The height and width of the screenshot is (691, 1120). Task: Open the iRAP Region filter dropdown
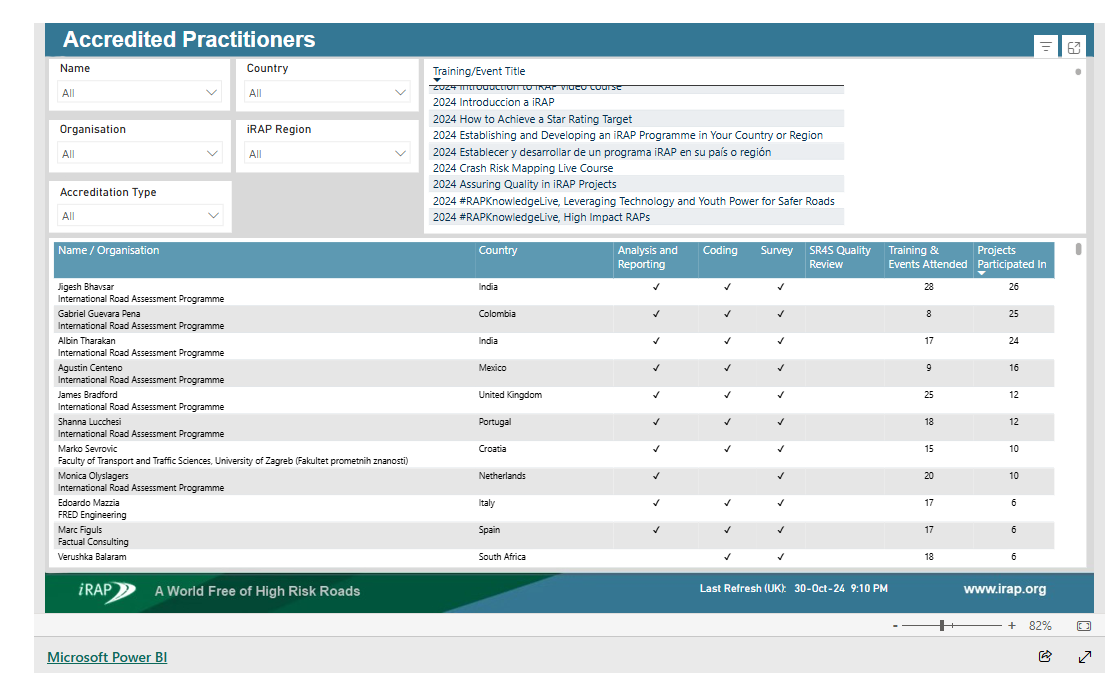327,153
